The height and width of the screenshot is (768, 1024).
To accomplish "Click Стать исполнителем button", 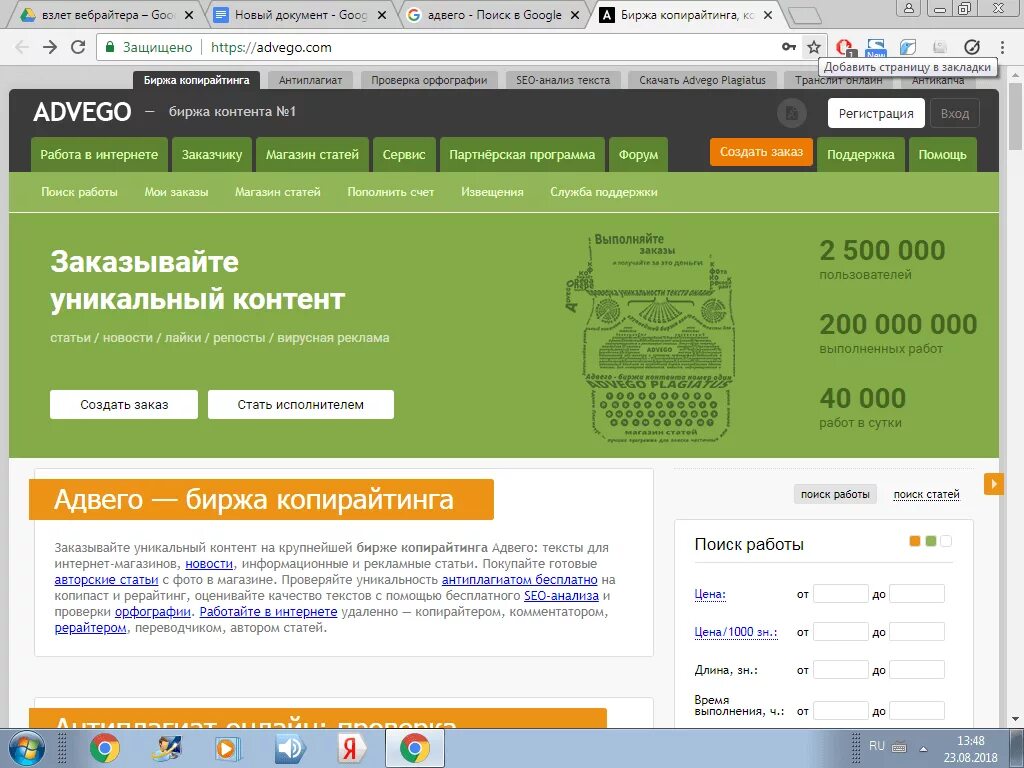I will pyautogui.click(x=300, y=404).
